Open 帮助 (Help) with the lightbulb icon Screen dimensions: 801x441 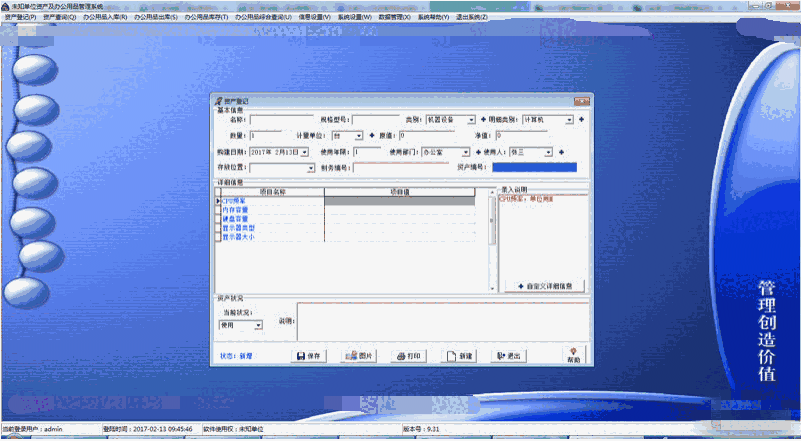coord(573,354)
